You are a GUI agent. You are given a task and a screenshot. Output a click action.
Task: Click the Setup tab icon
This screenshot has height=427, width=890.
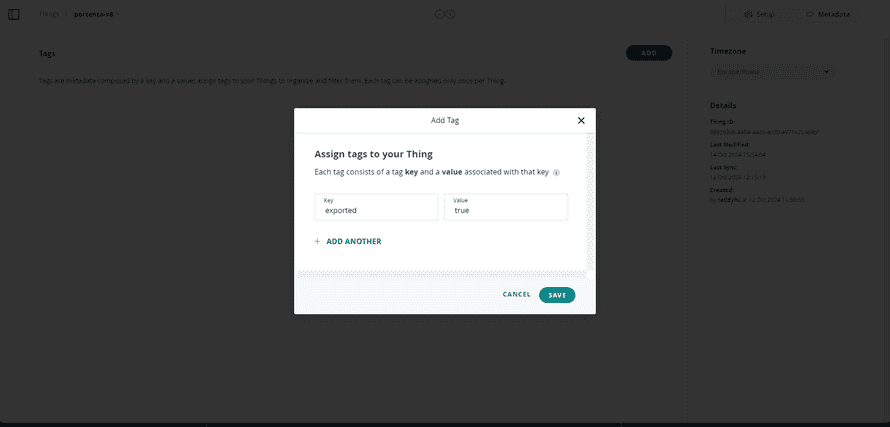pyautogui.click(x=748, y=14)
